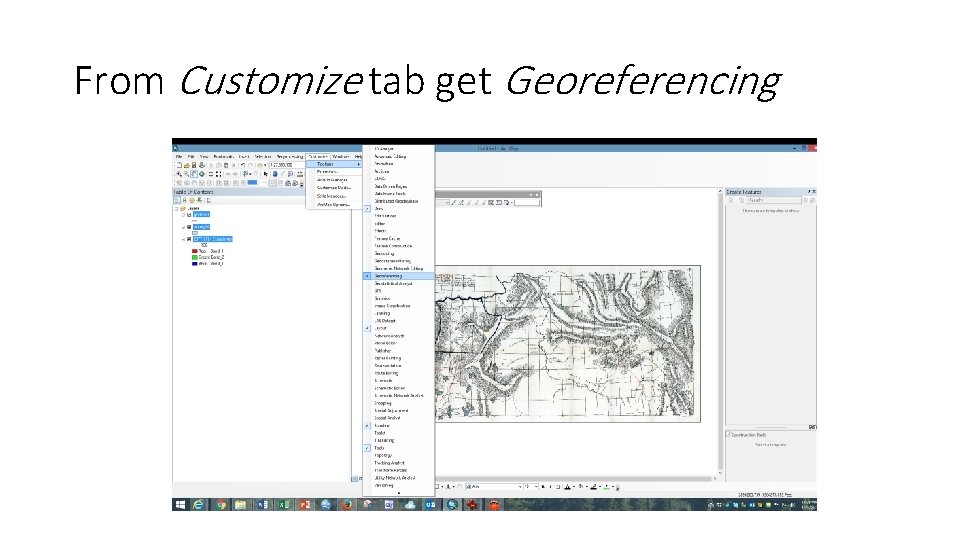The height and width of the screenshot is (540, 960).
Task: Click the Bold button on Draw toolbar
Action: click(543, 487)
